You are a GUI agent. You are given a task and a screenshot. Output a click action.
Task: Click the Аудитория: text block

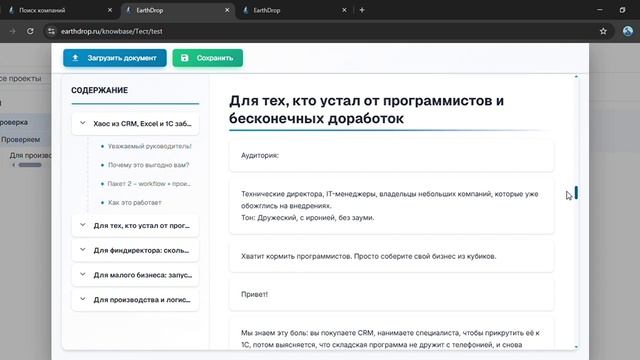391,156
